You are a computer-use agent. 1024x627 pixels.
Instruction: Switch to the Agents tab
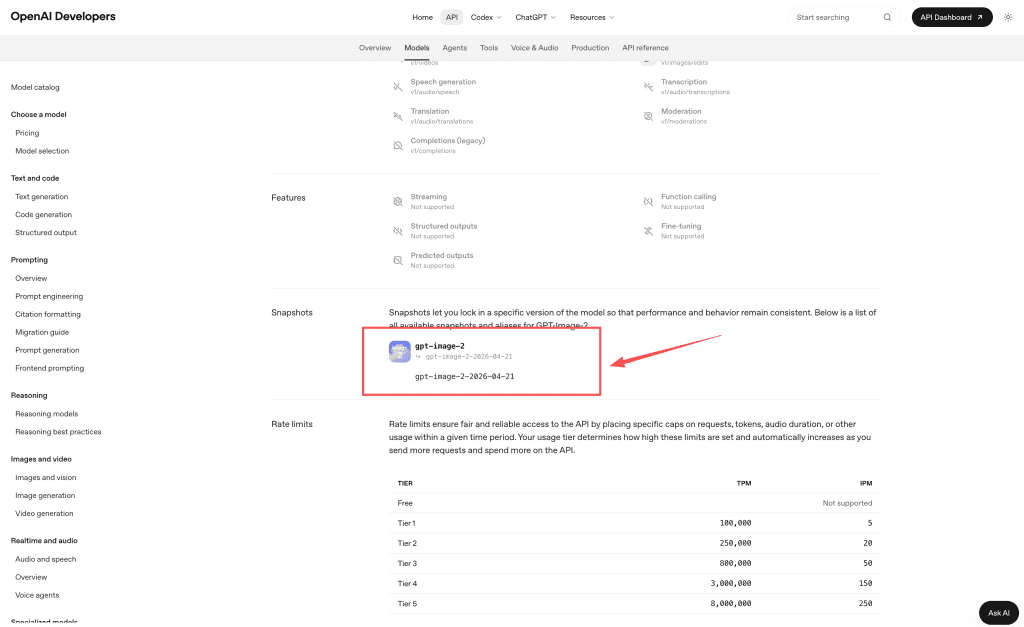[x=455, y=48]
